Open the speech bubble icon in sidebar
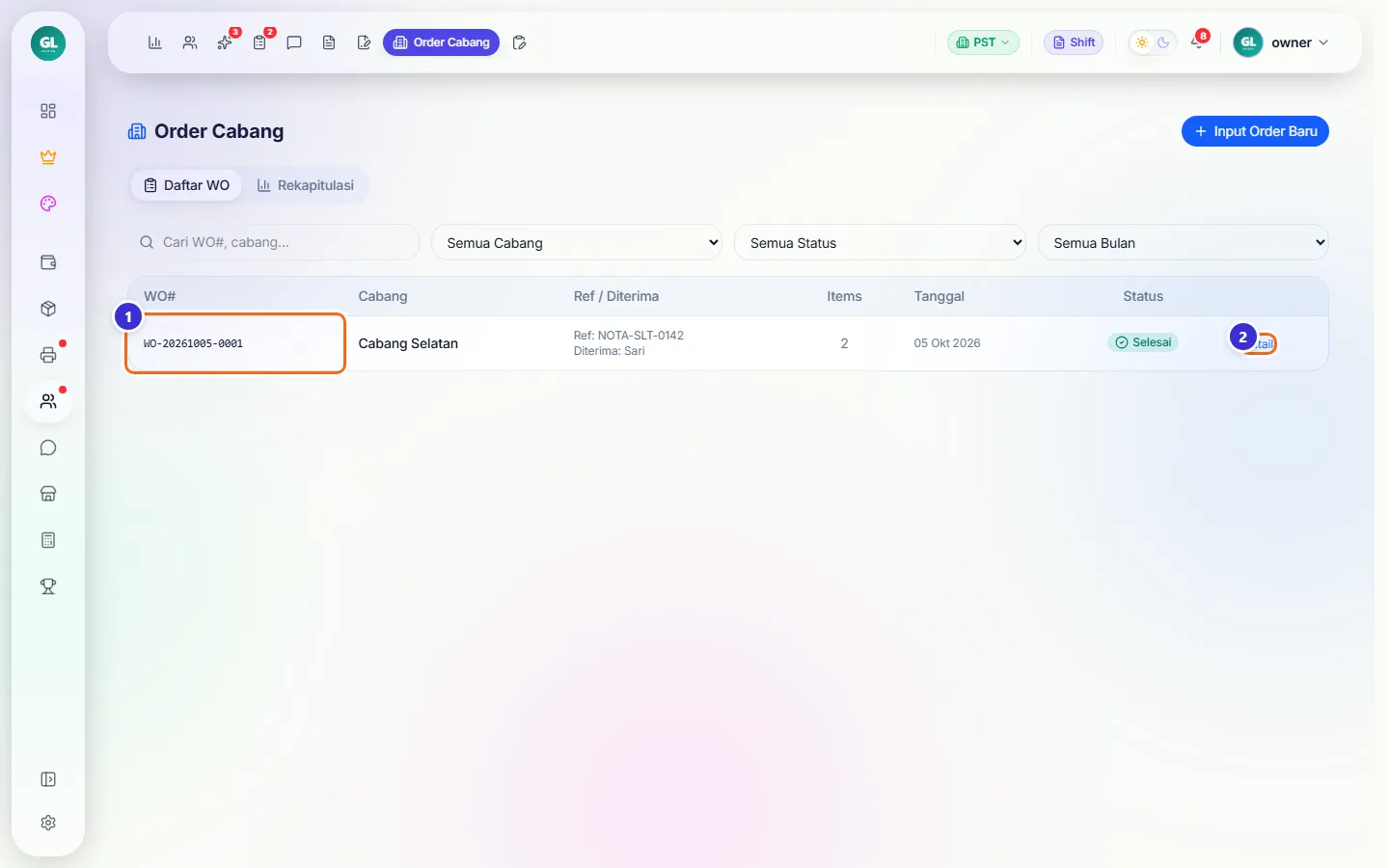Image resolution: width=1389 pixels, height=868 pixels. tap(48, 448)
